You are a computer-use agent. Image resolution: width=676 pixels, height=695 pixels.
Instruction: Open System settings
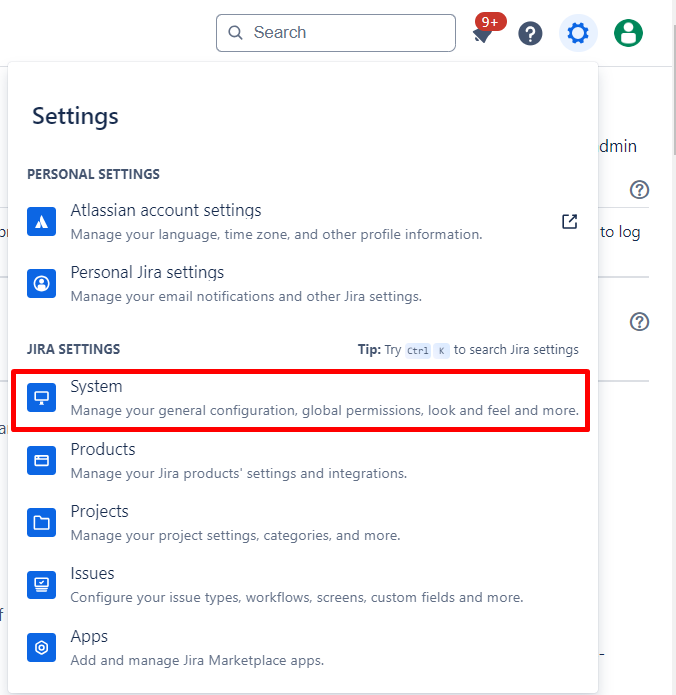point(301,400)
